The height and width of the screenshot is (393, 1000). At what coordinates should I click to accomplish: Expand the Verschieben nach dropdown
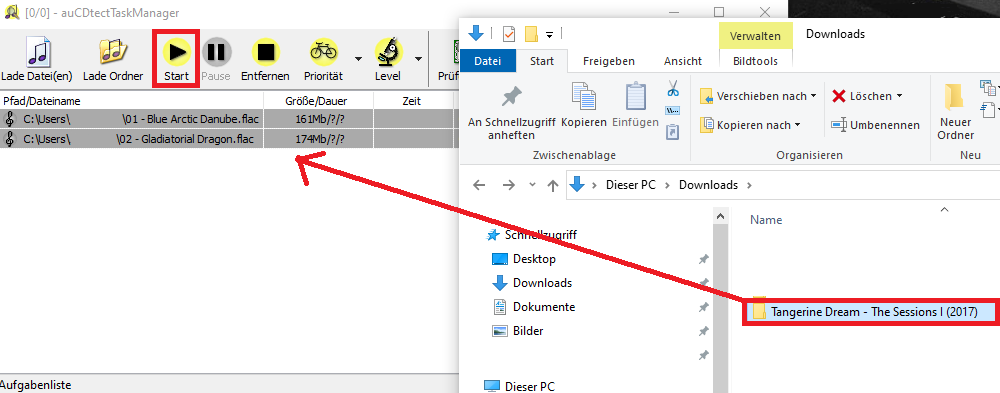tap(813, 96)
